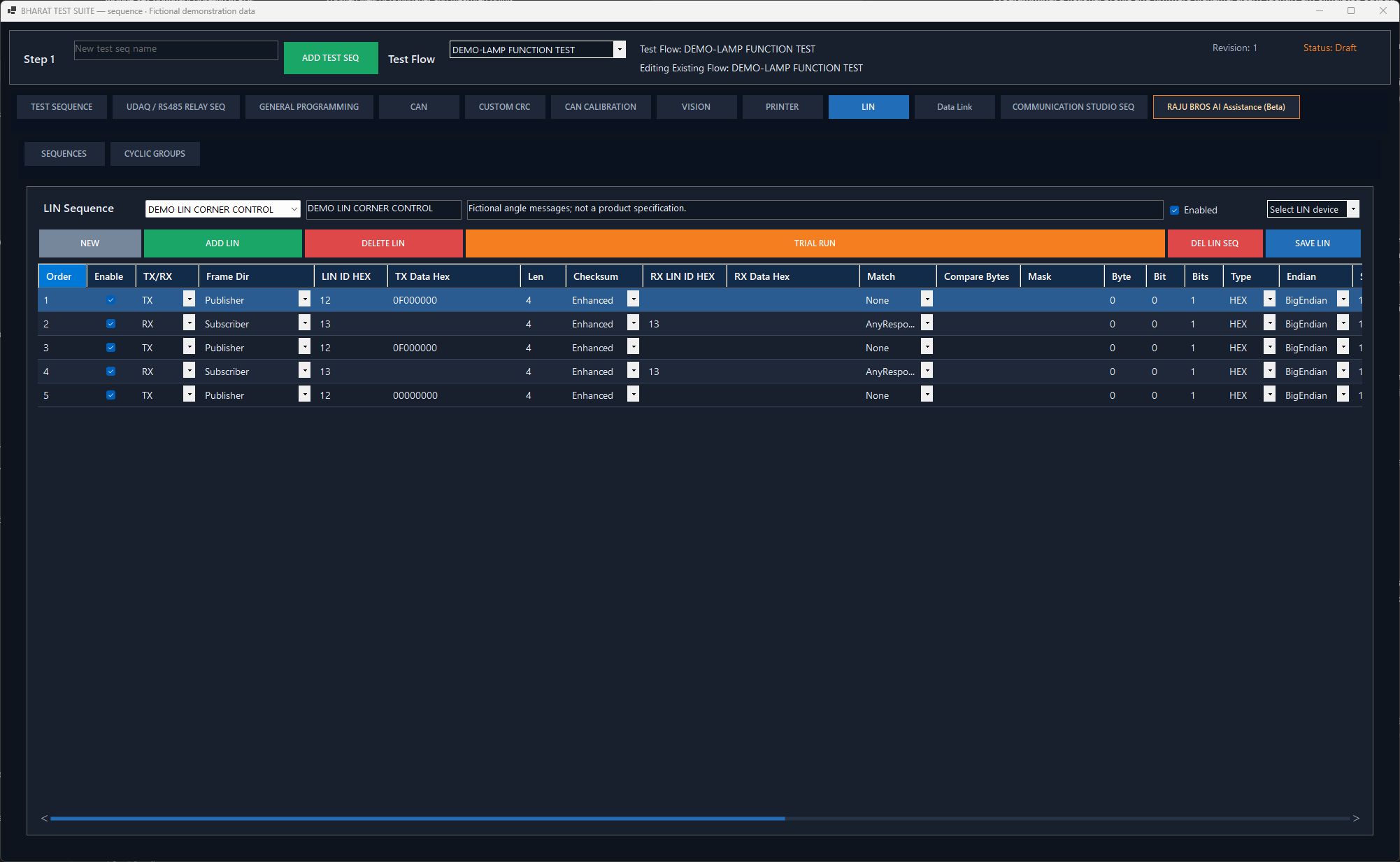Uncheck Enable checkbox in row 1
Screen dimensions: 1400x862
click(x=110, y=300)
